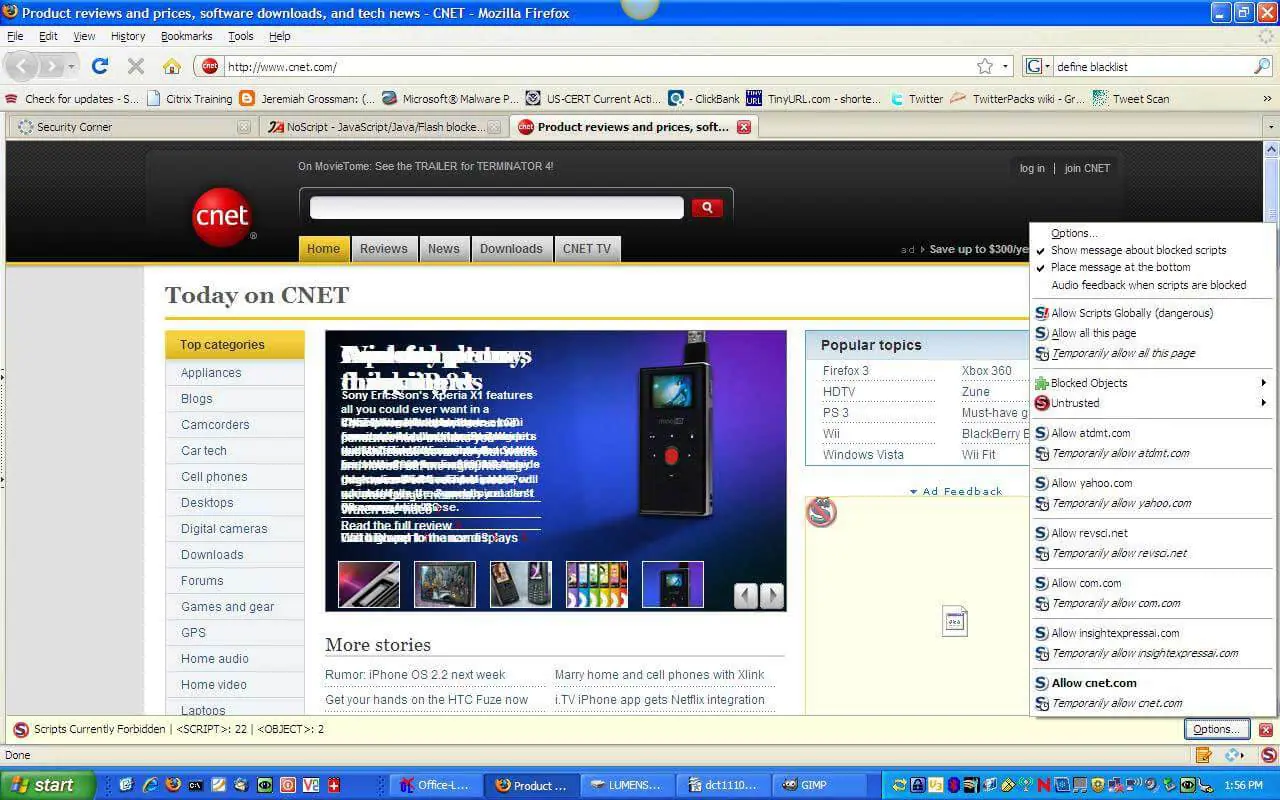Screen dimensions: 1280x800
Task: Select the colorful phones carousel thumbnail
Action: click(597, 584)
